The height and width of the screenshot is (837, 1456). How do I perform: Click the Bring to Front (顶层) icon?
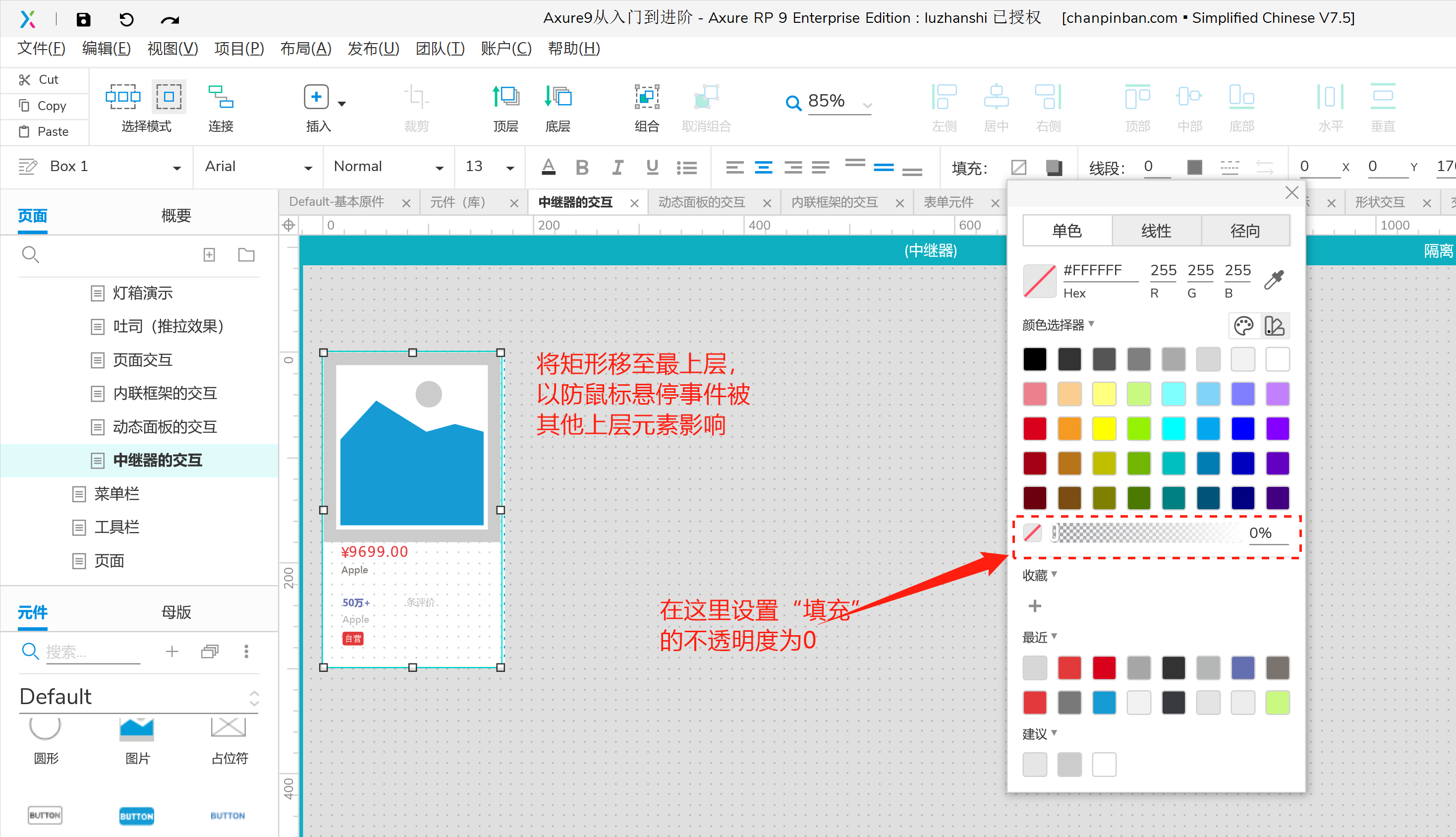[x=505, y=97]
